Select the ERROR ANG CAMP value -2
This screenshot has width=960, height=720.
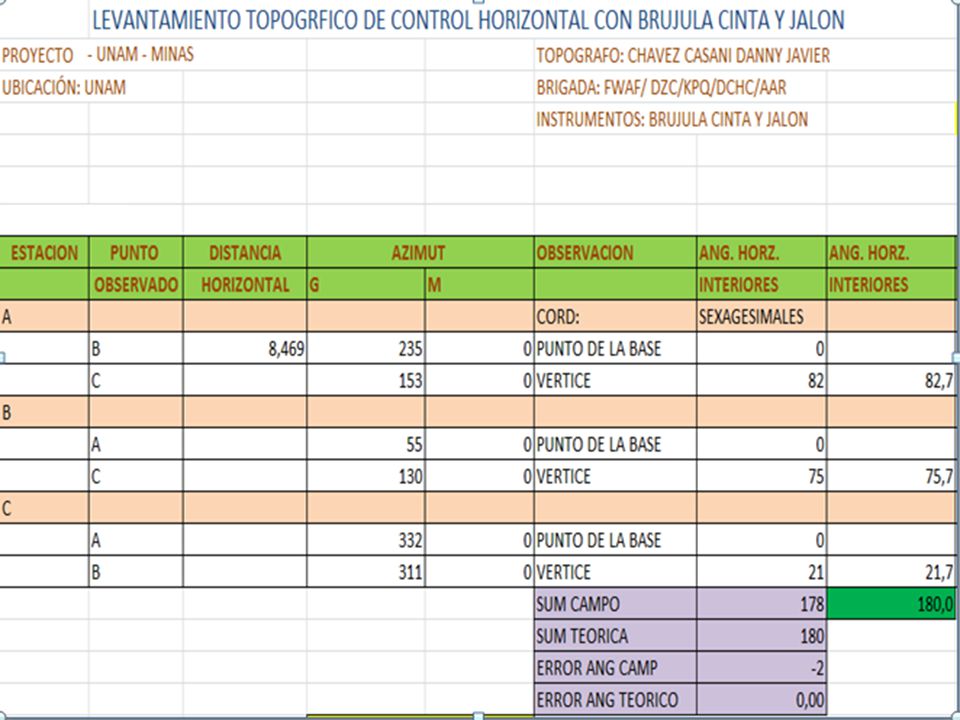tap(761, 667)
